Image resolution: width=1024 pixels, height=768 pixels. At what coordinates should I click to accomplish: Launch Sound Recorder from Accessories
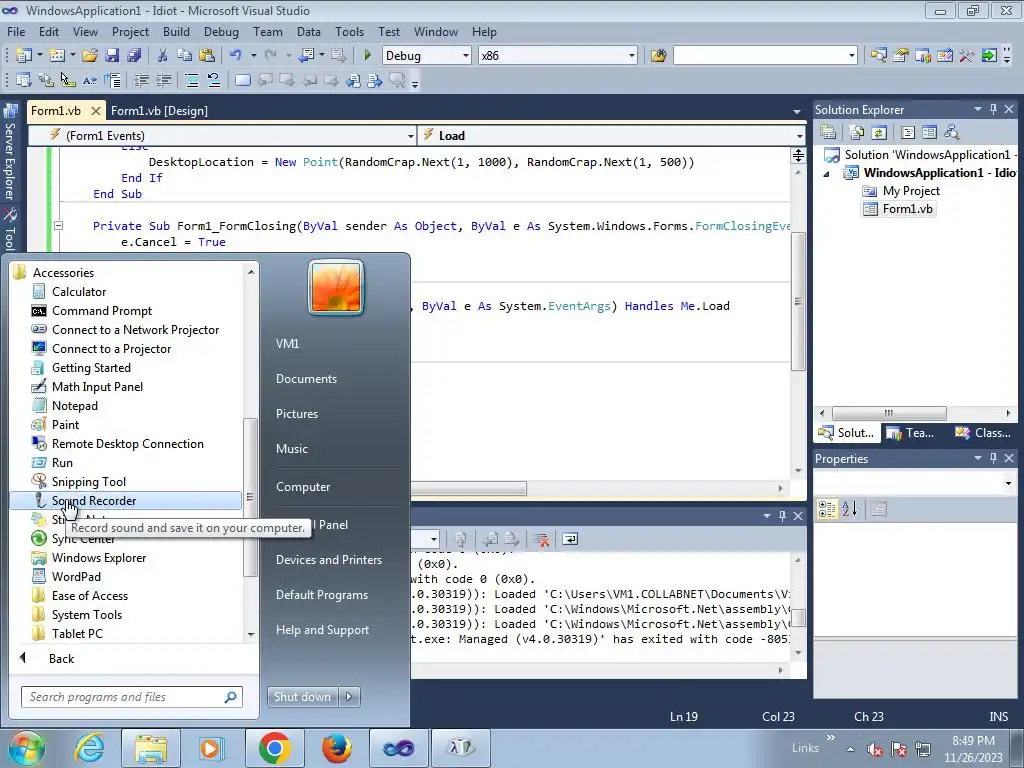[x=125, y=501]
